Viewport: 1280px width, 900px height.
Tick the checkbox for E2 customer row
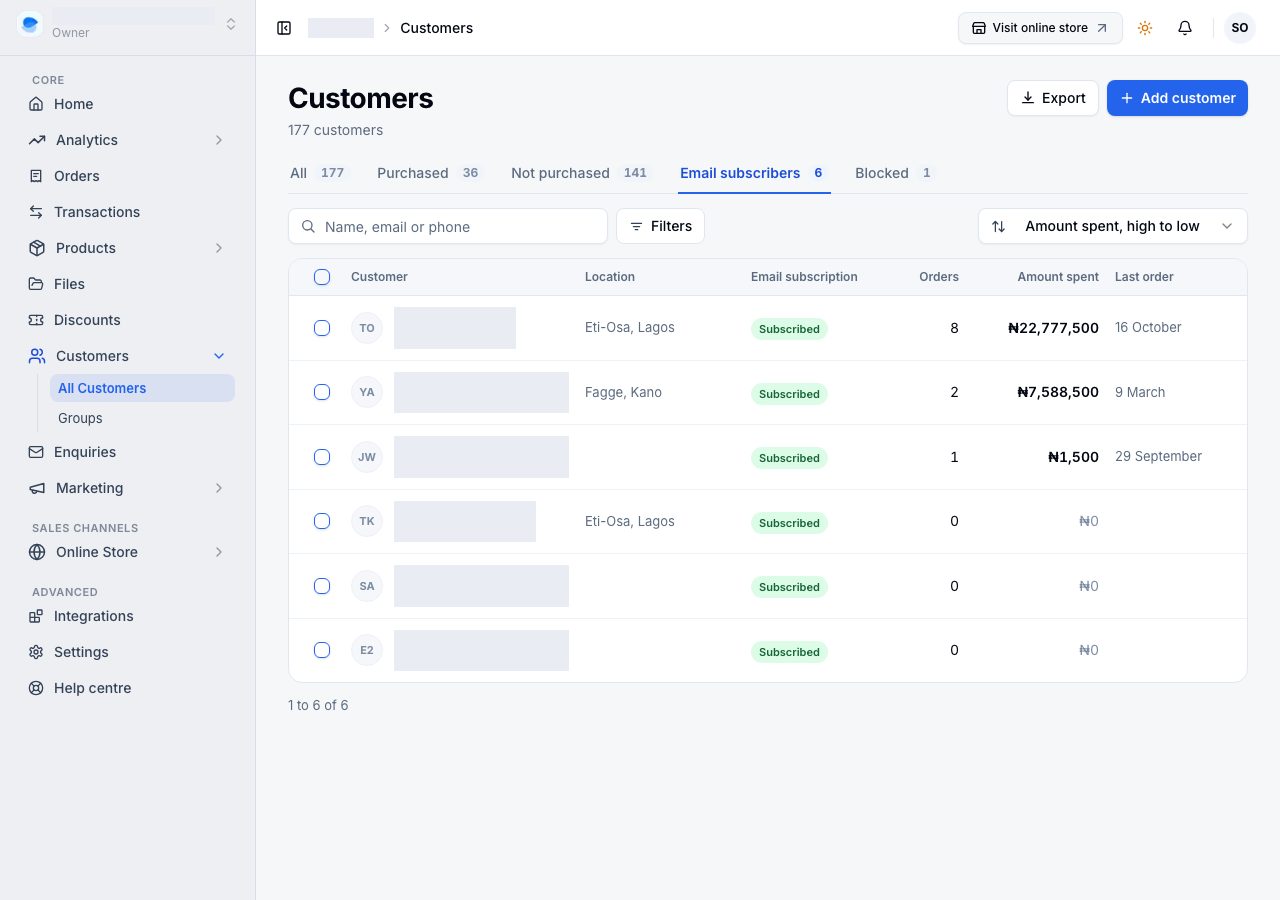click(322, 650)
